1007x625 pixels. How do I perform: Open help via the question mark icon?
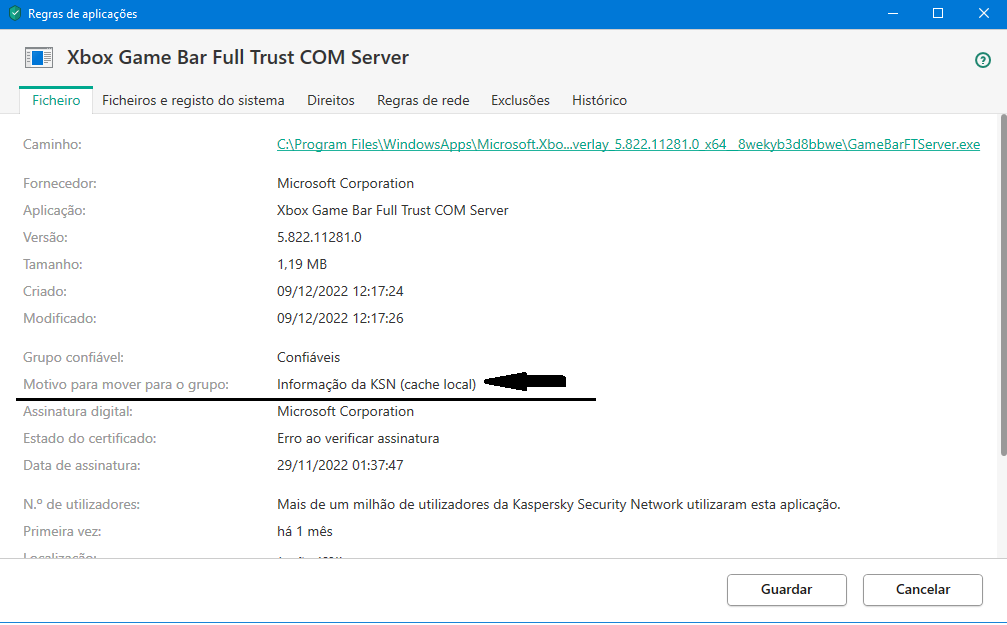click(x=983, y=60)
